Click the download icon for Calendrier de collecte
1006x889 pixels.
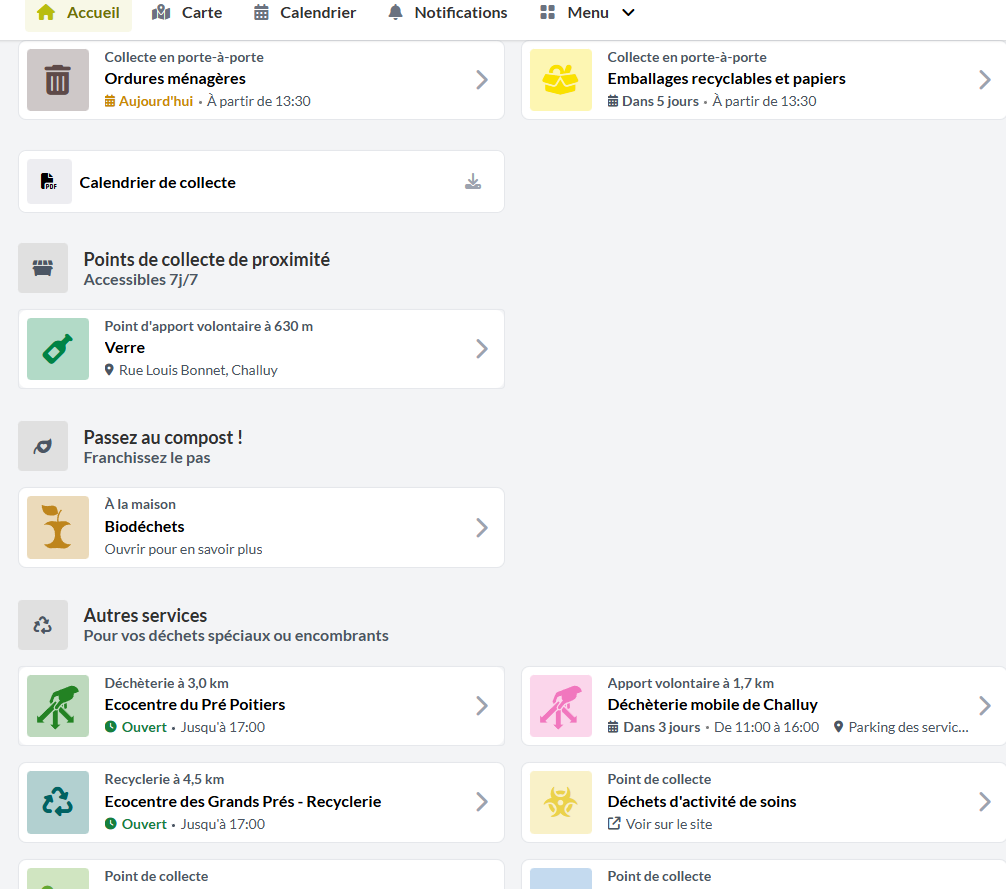[473, 182]
